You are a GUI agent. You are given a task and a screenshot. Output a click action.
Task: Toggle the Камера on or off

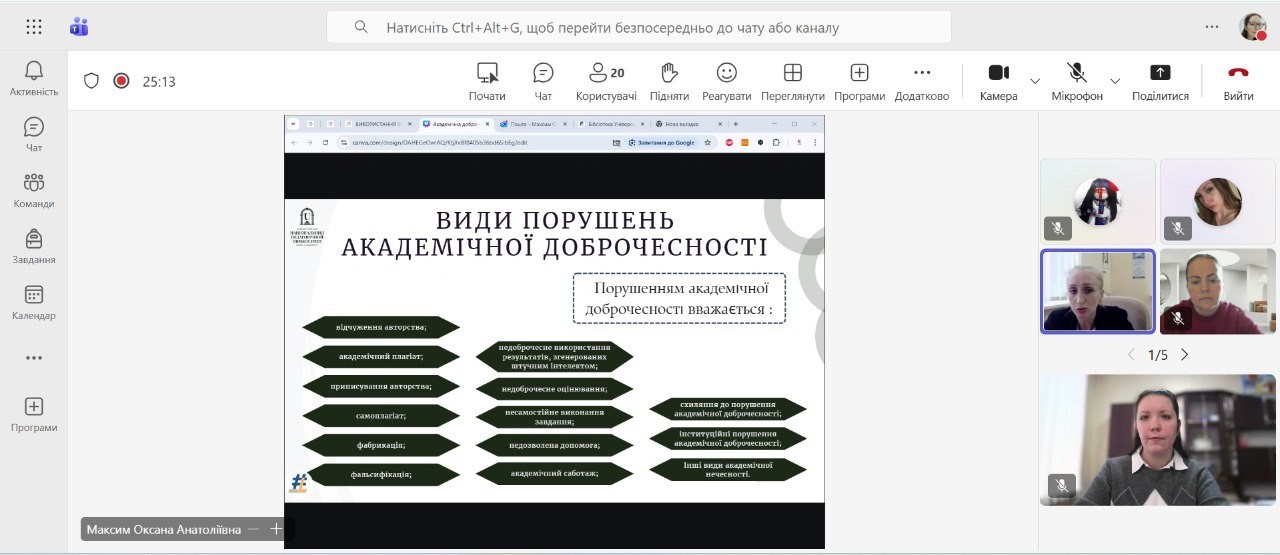click(998, 81)
